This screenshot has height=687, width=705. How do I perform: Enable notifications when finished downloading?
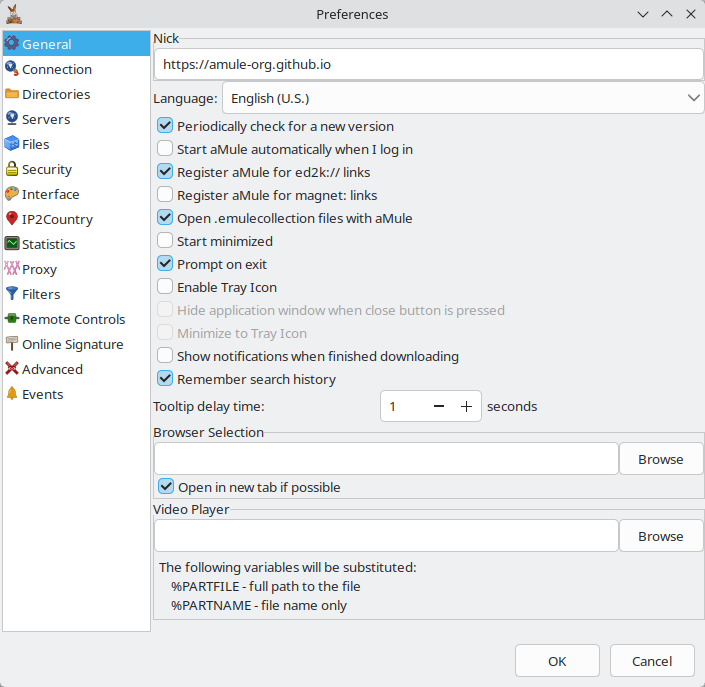pos(165,355)
